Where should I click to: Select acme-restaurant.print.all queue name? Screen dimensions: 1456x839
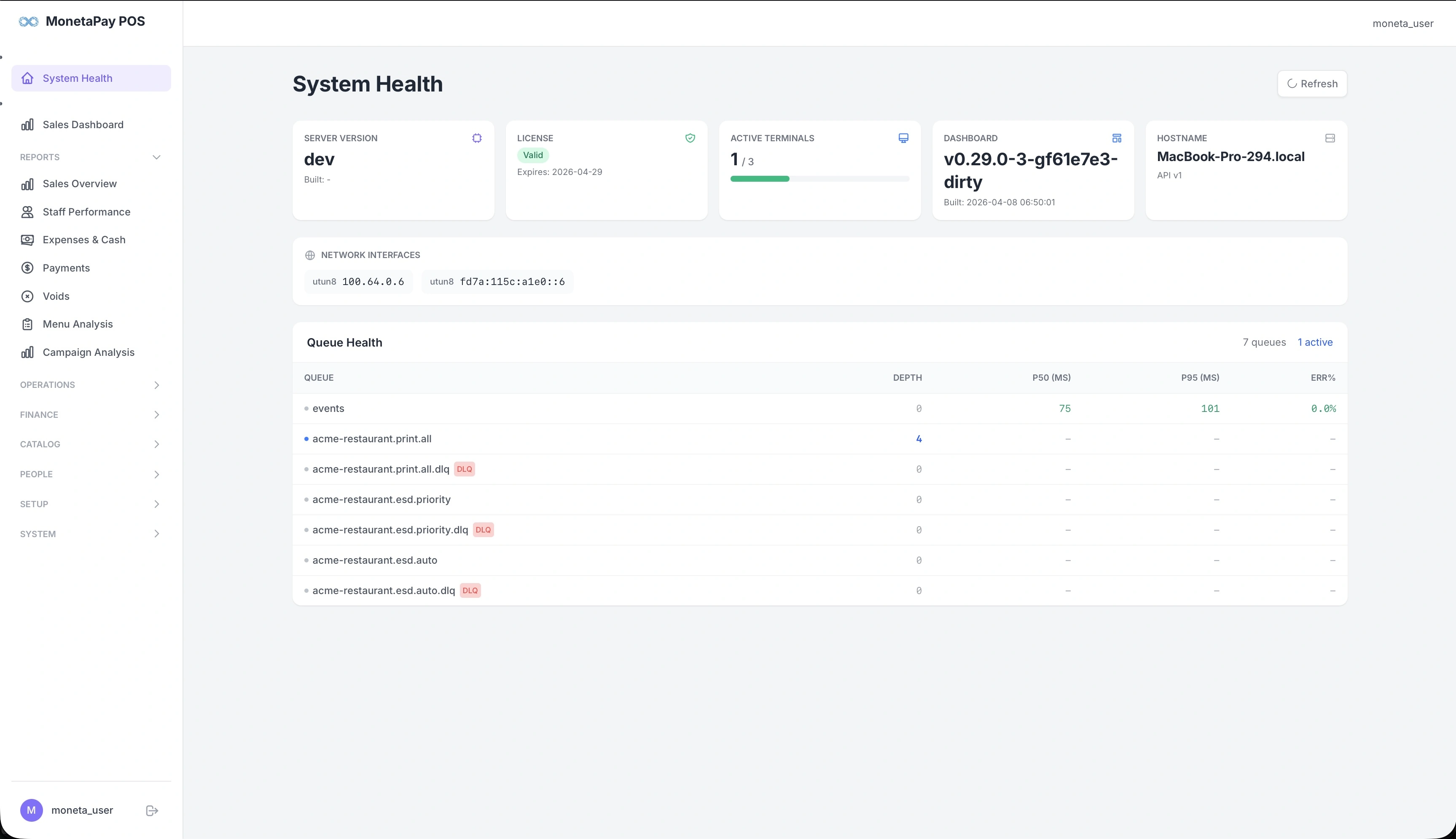coord(371,439)
